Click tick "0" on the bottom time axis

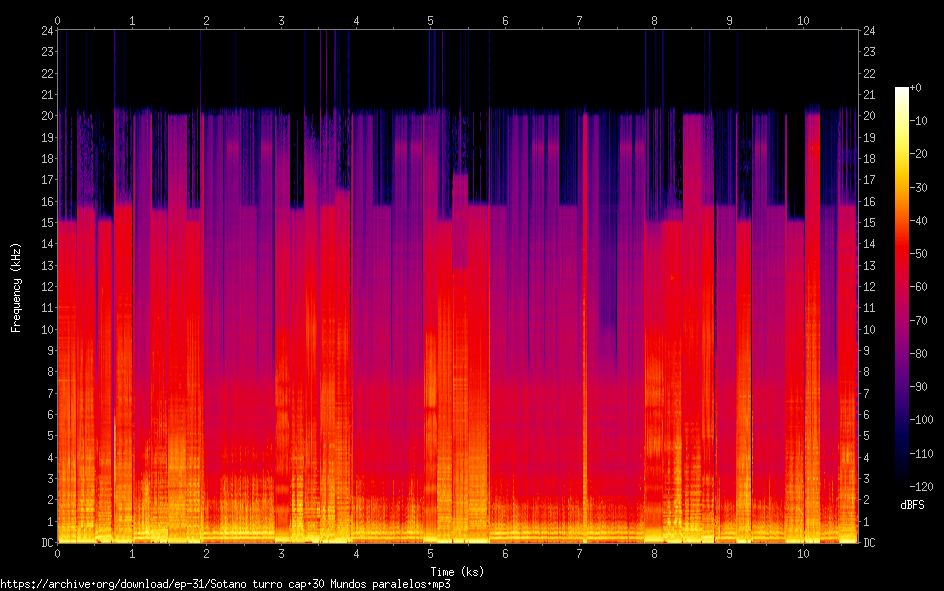(x=57, y=554)
